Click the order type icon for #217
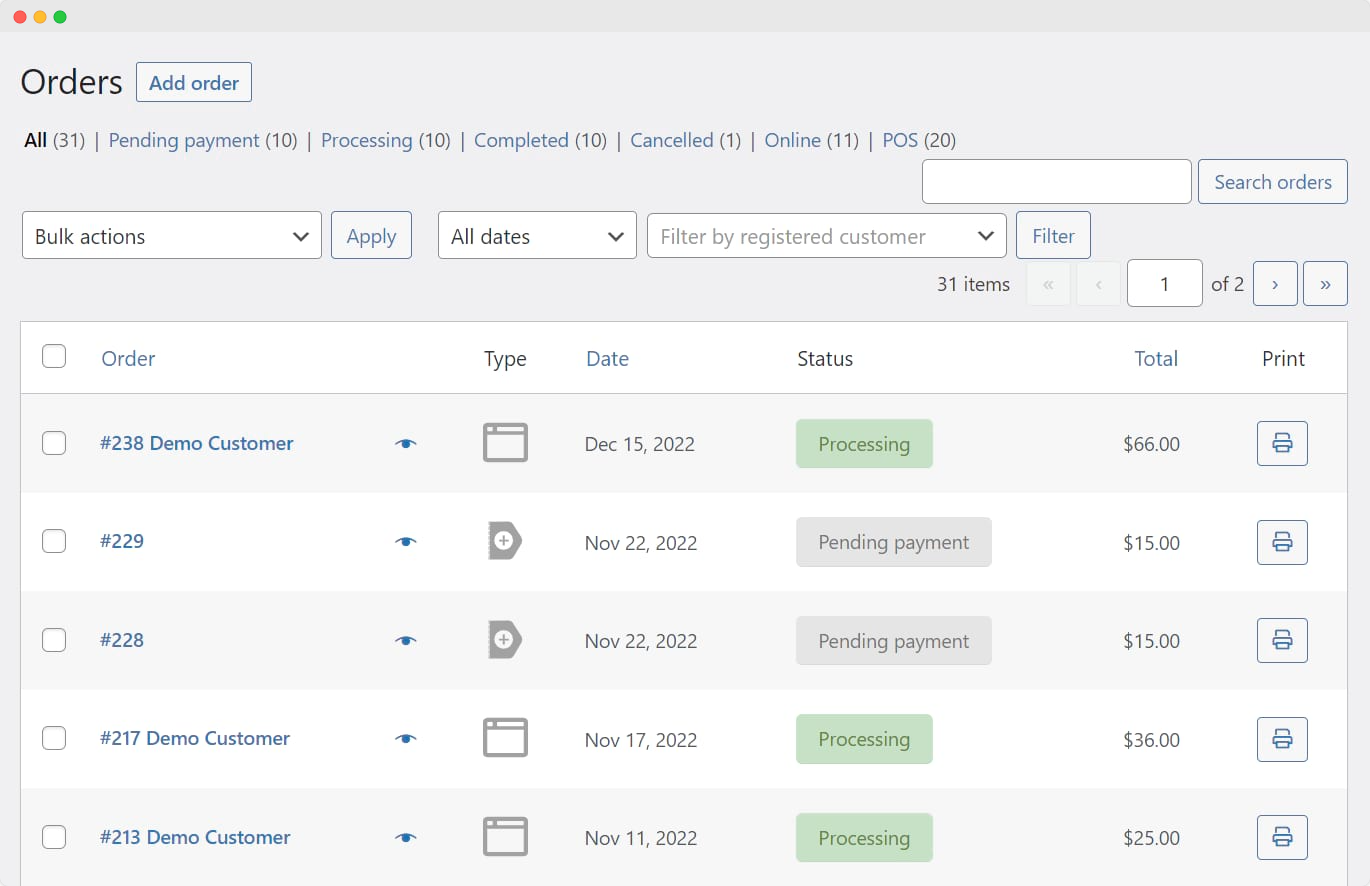Viewport: 1370px width, 886px height. tap(505, 738)
